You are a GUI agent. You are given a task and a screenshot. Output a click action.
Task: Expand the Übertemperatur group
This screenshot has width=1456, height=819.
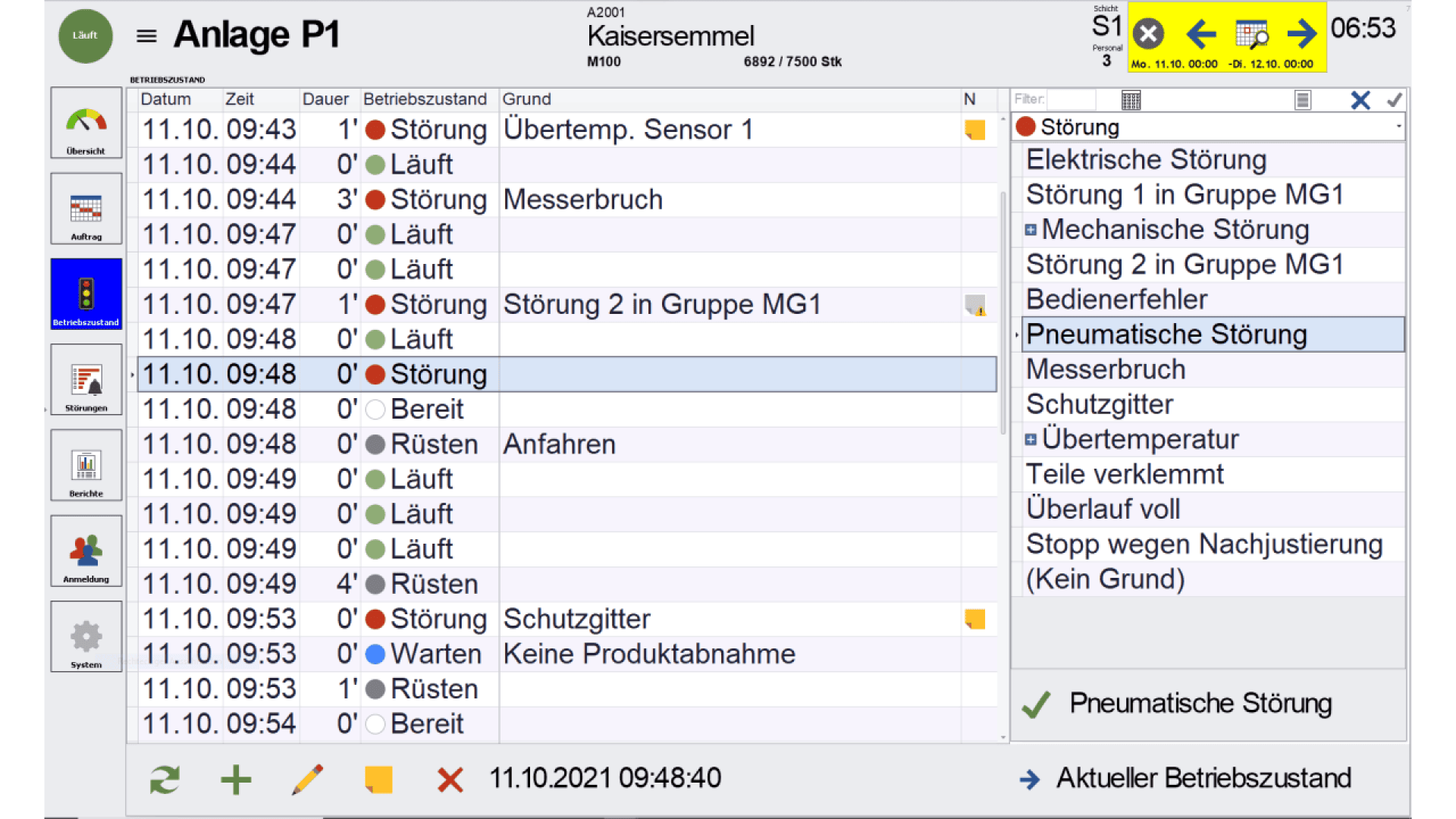1031,438
